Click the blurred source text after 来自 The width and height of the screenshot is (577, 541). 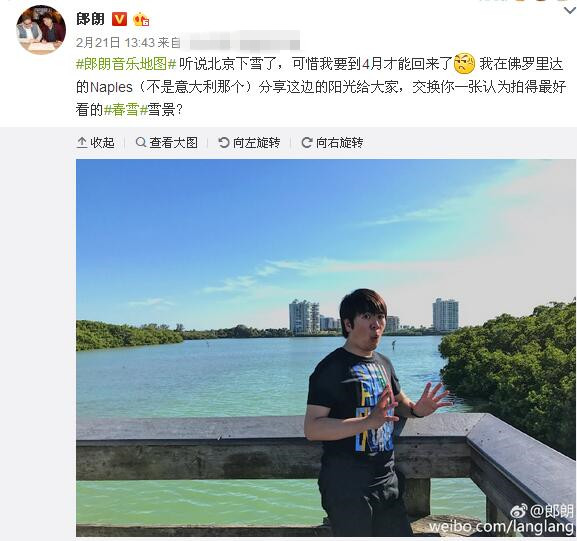[x=241, y=43]
